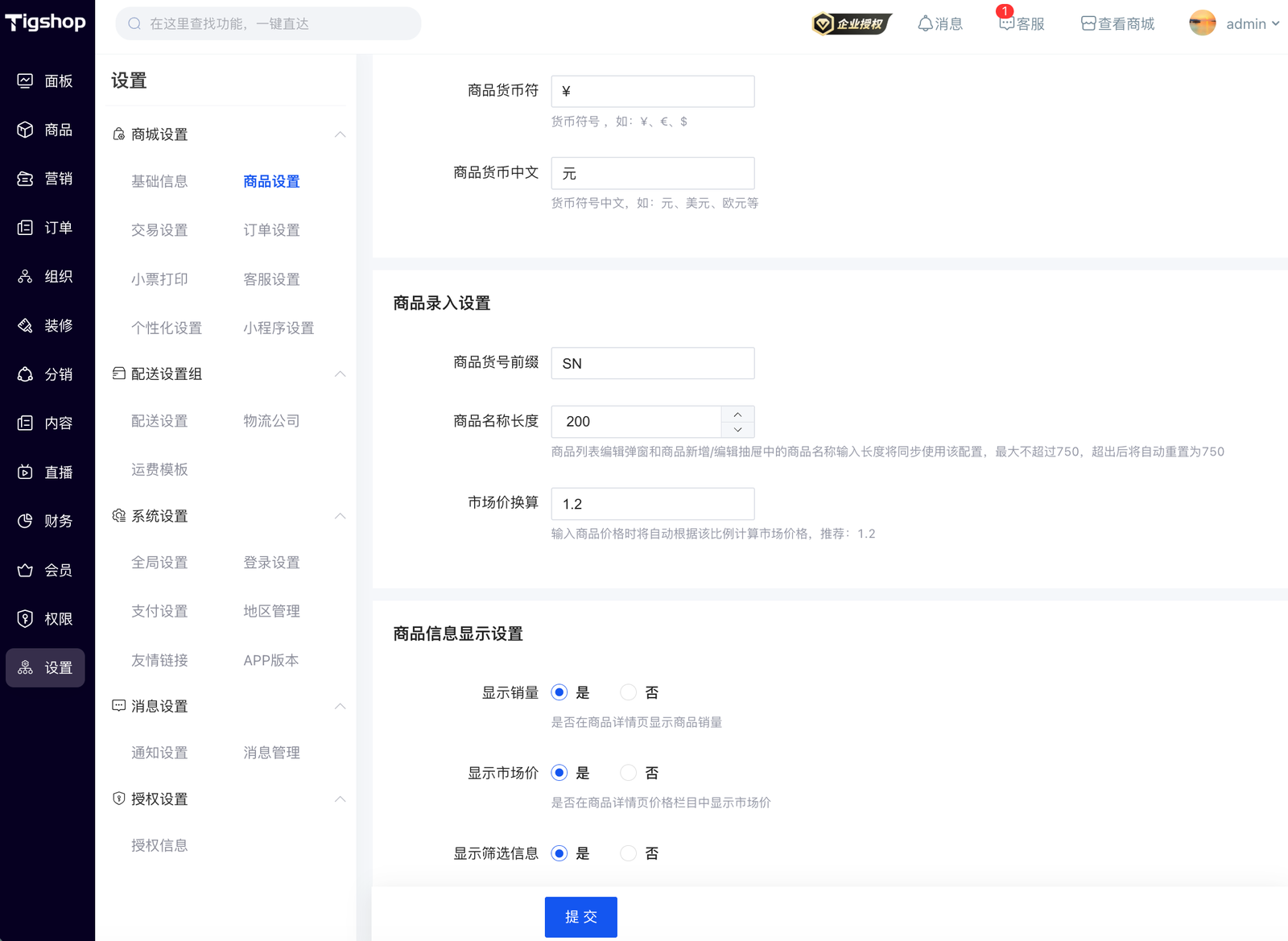Open the 直播 live stream sidebar icon
The height and width of the screenshot is (941, 1288).
26,473
